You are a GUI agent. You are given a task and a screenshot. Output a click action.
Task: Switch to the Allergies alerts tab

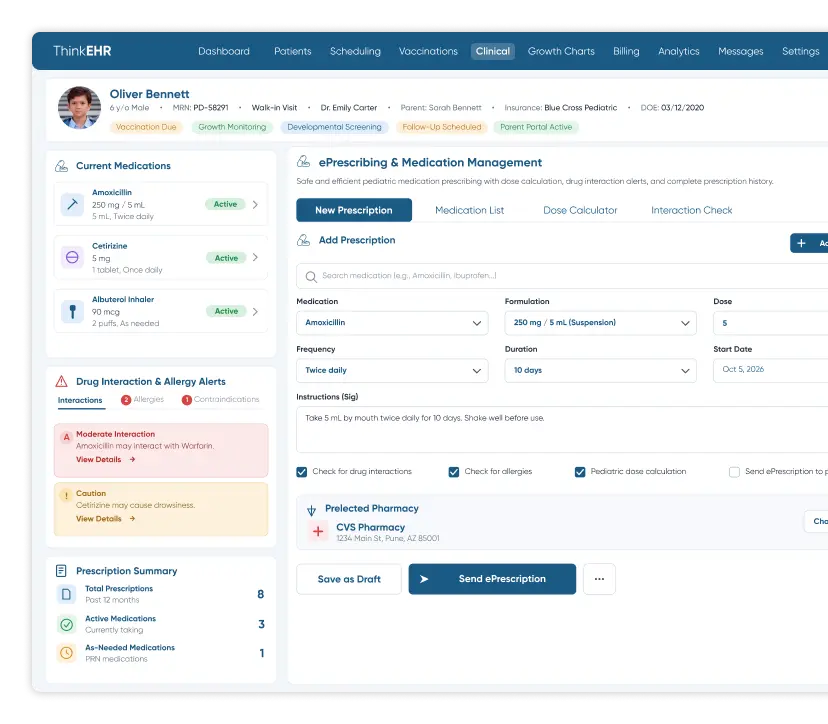pyautogui.click(x=143, y=400)
